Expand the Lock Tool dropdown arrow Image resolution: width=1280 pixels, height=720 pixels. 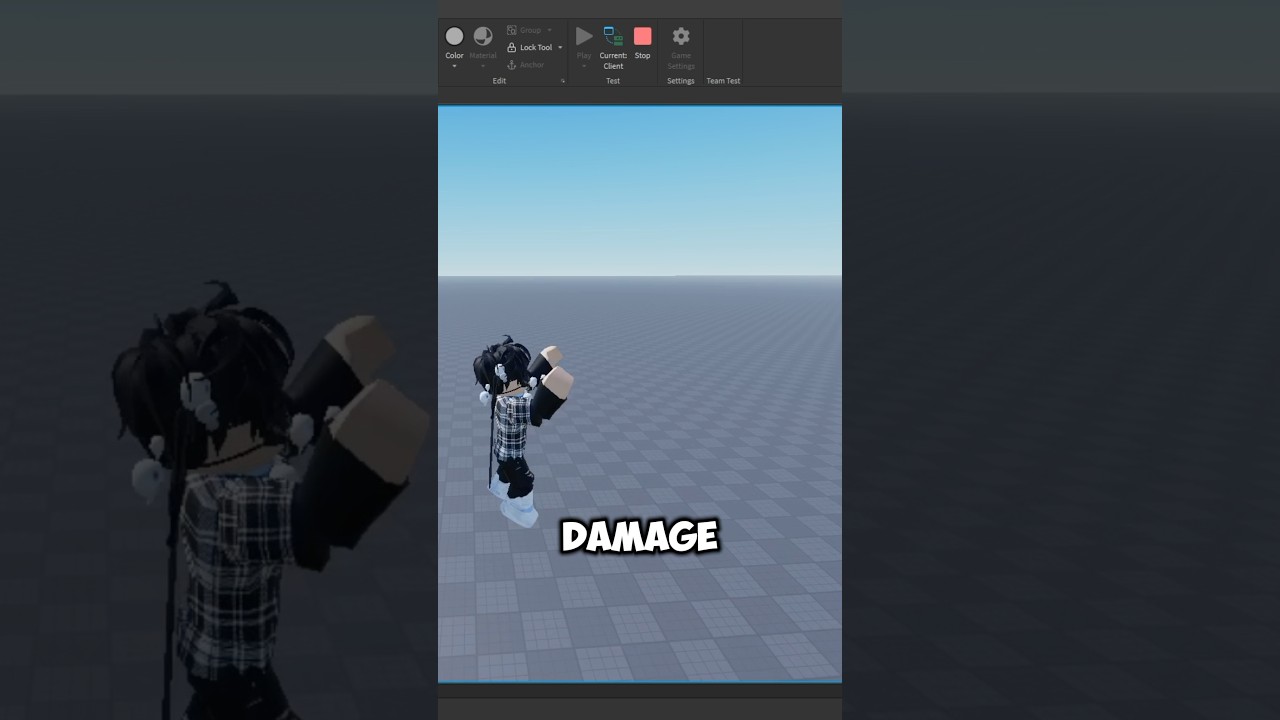560,47
